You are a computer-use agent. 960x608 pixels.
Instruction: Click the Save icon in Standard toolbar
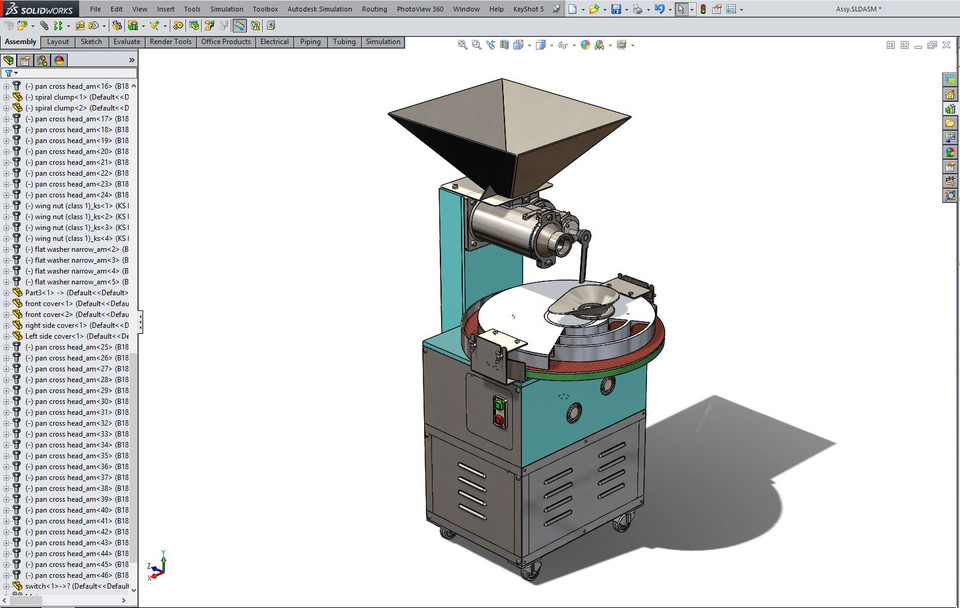pyautogui.click(x=616, y=9)
